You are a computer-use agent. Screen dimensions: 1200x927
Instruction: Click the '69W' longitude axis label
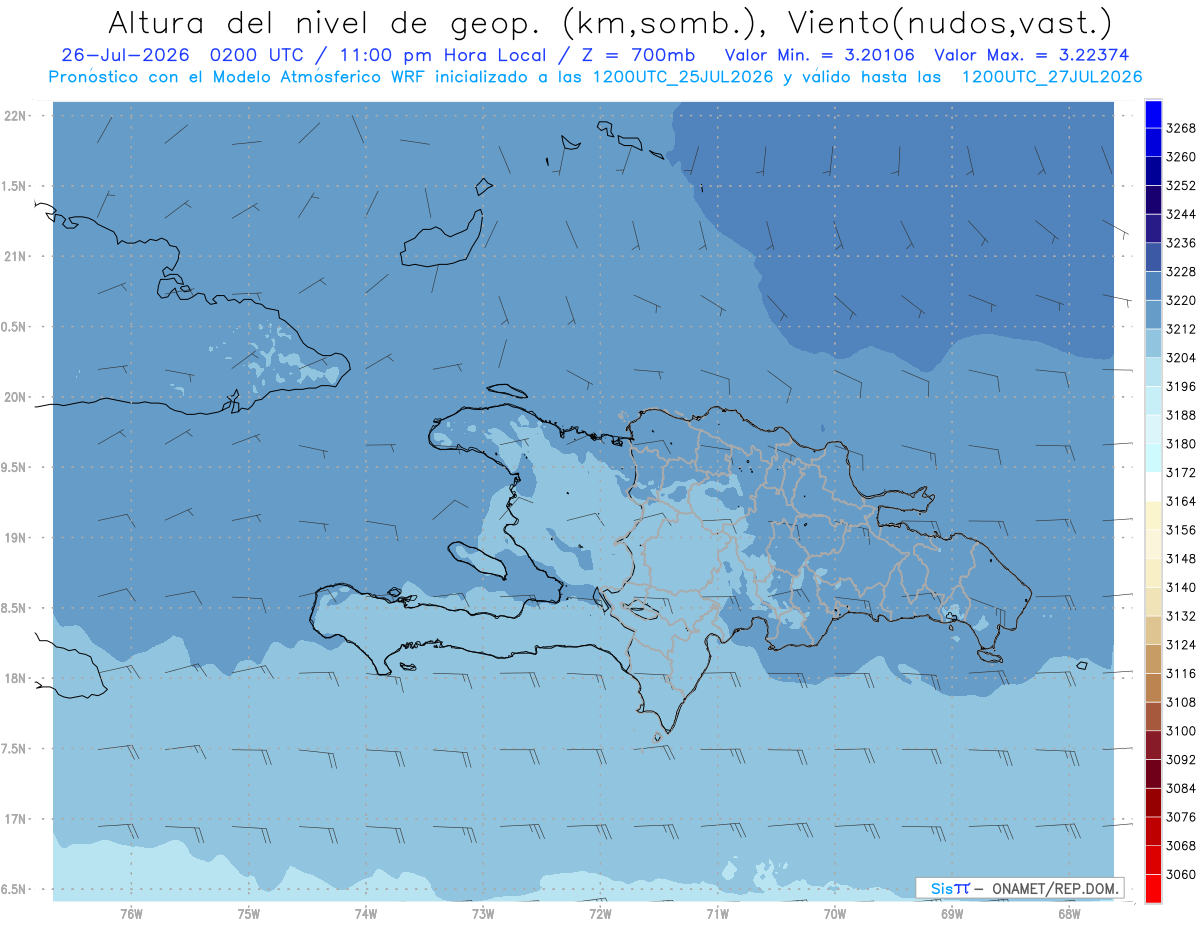pyautogui.click(x=951, y=912)
